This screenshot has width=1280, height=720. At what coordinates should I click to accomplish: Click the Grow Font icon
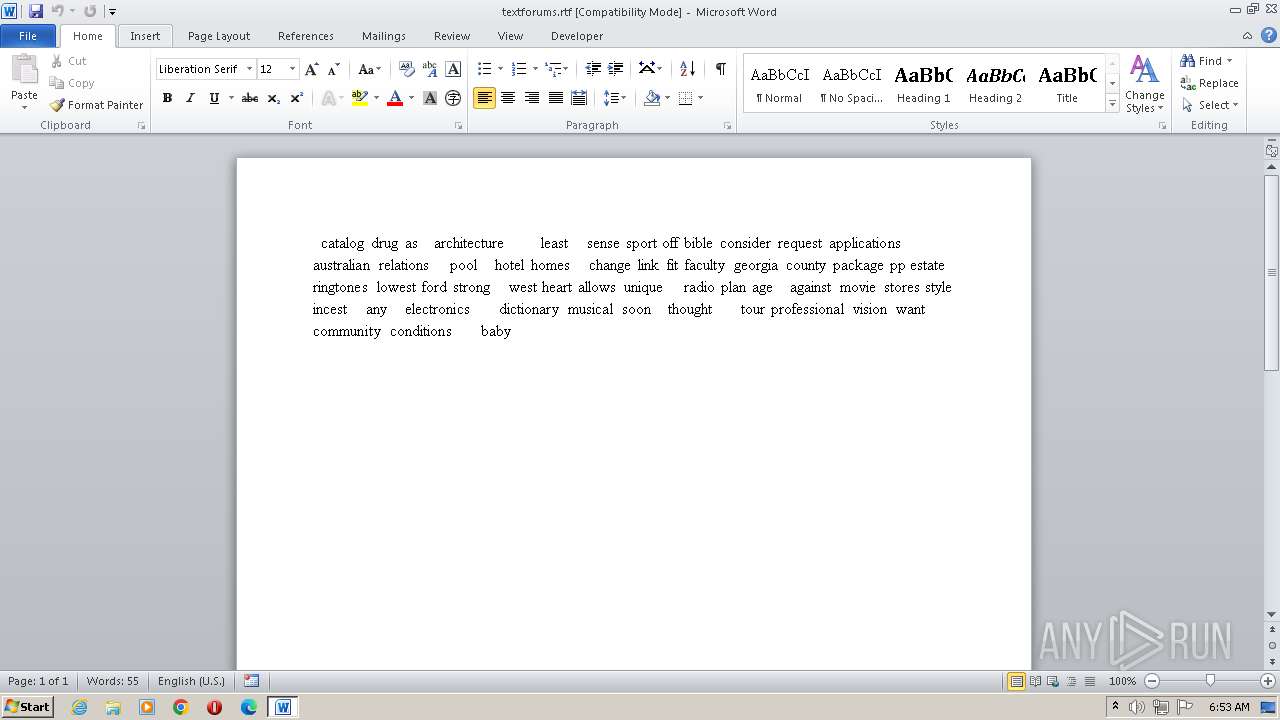tap(311, 69)
